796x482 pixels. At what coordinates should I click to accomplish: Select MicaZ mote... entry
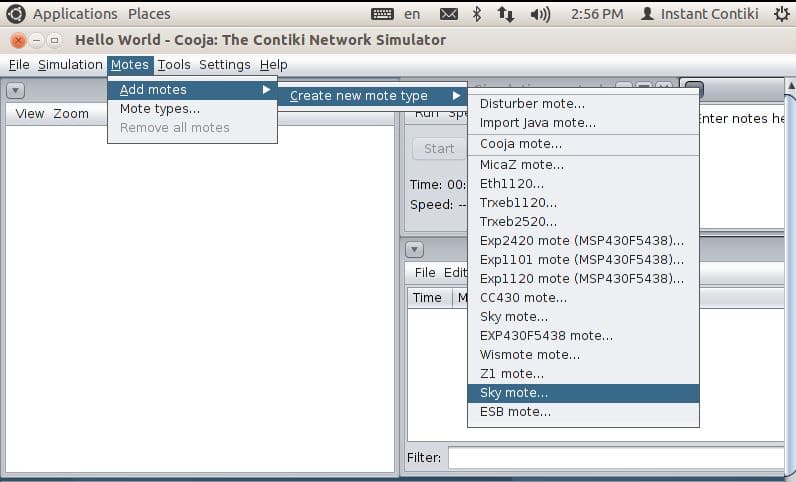click(x=583, y=165)
